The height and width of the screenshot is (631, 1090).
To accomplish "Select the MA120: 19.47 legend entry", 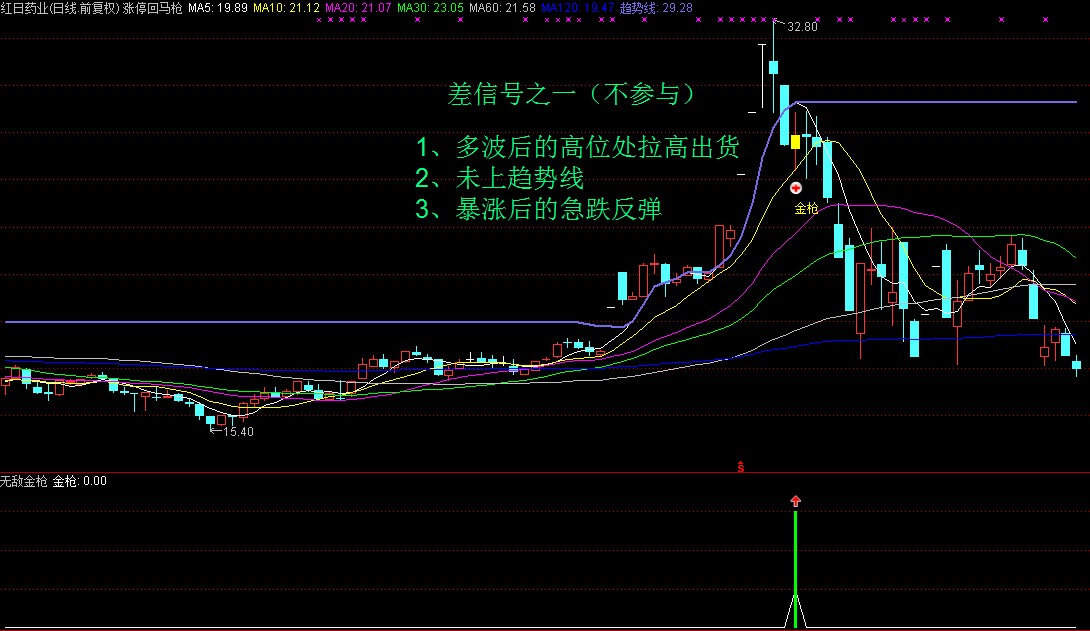I will 578,8.
